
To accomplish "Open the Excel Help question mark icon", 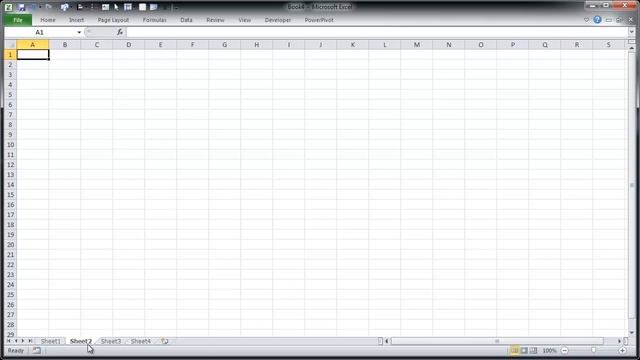I will pos(597,20).
